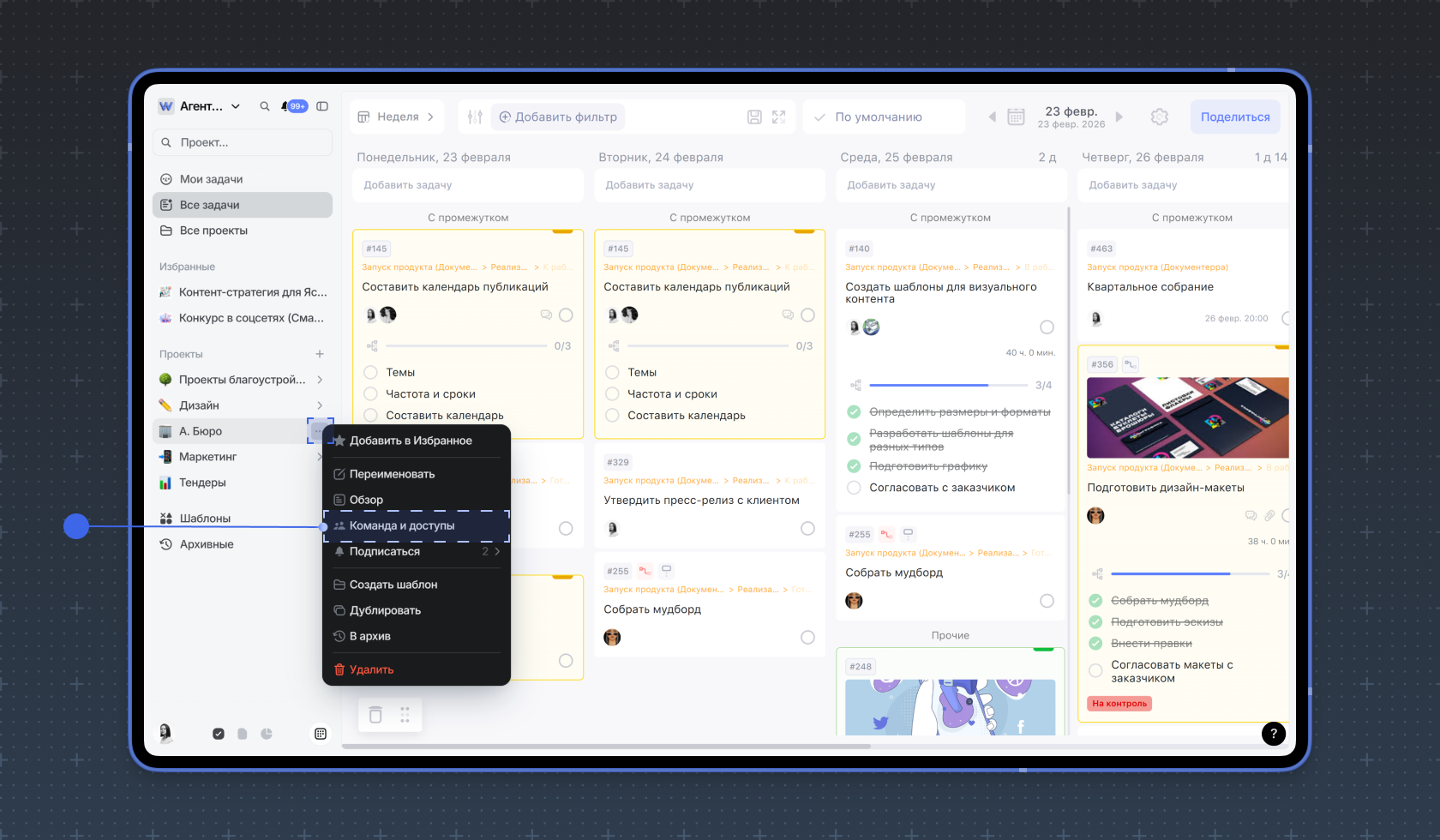Viewport: 1440px width, 840px height.
Task: Open the workspace name dropdown arrow
Action: pos(236,106)
